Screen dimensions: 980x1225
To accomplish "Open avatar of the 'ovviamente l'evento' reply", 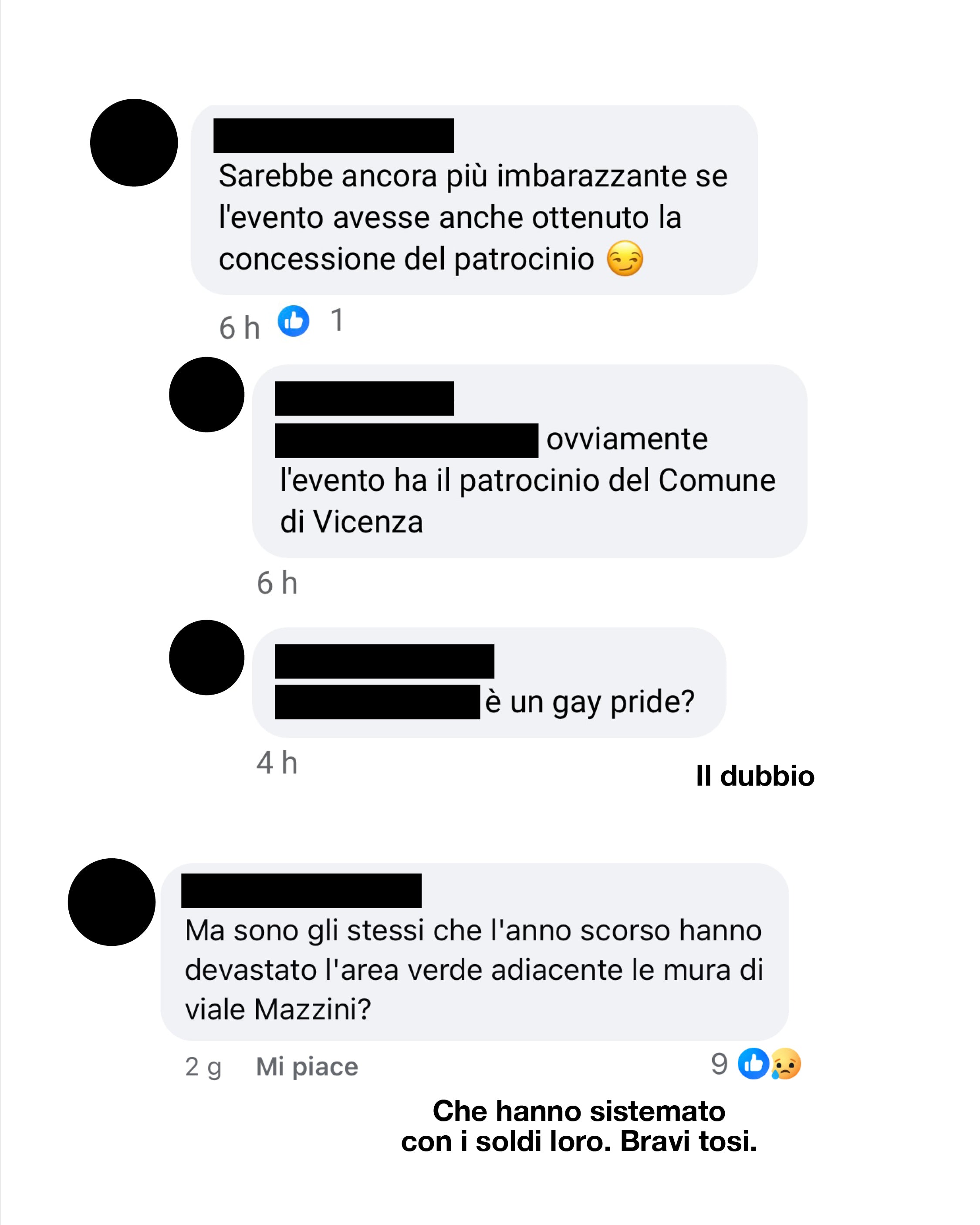I will pyautogui.click(x=207, y=395).
